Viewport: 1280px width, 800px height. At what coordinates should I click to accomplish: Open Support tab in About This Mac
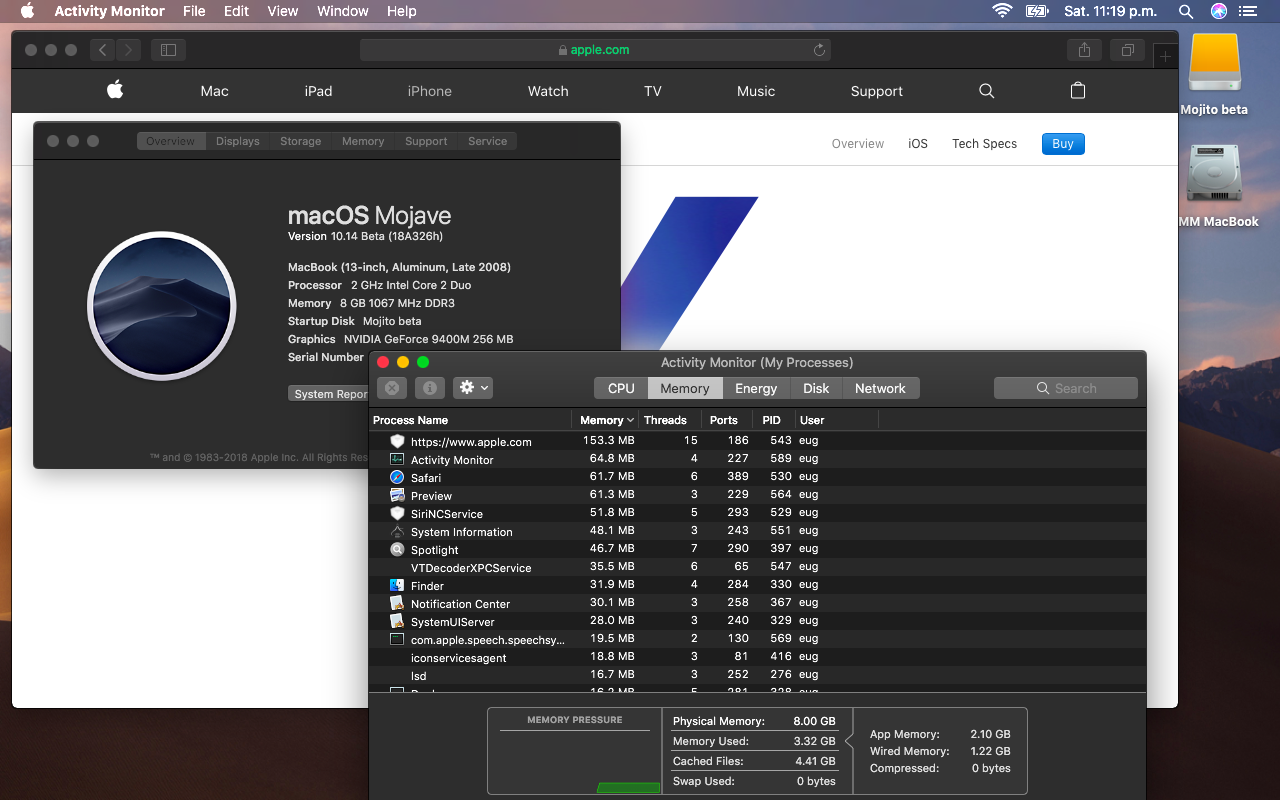coord(426,141)
